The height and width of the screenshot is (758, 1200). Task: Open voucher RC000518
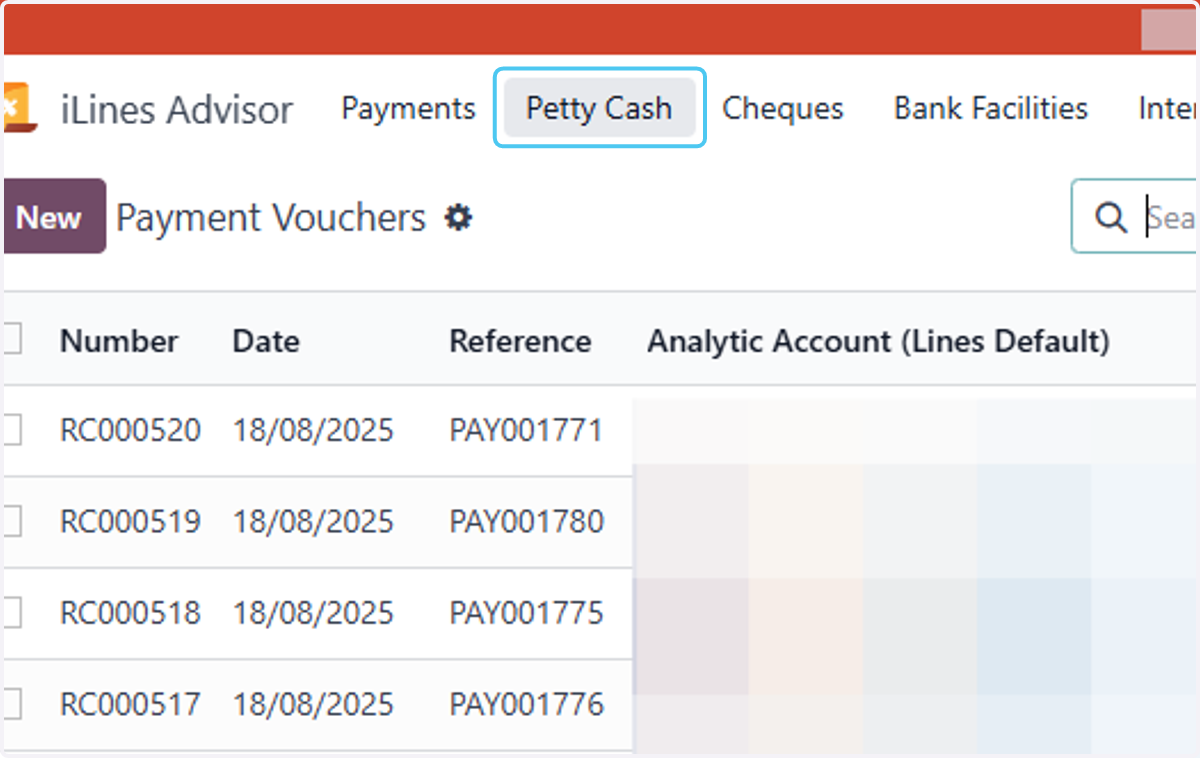point(130,612)
